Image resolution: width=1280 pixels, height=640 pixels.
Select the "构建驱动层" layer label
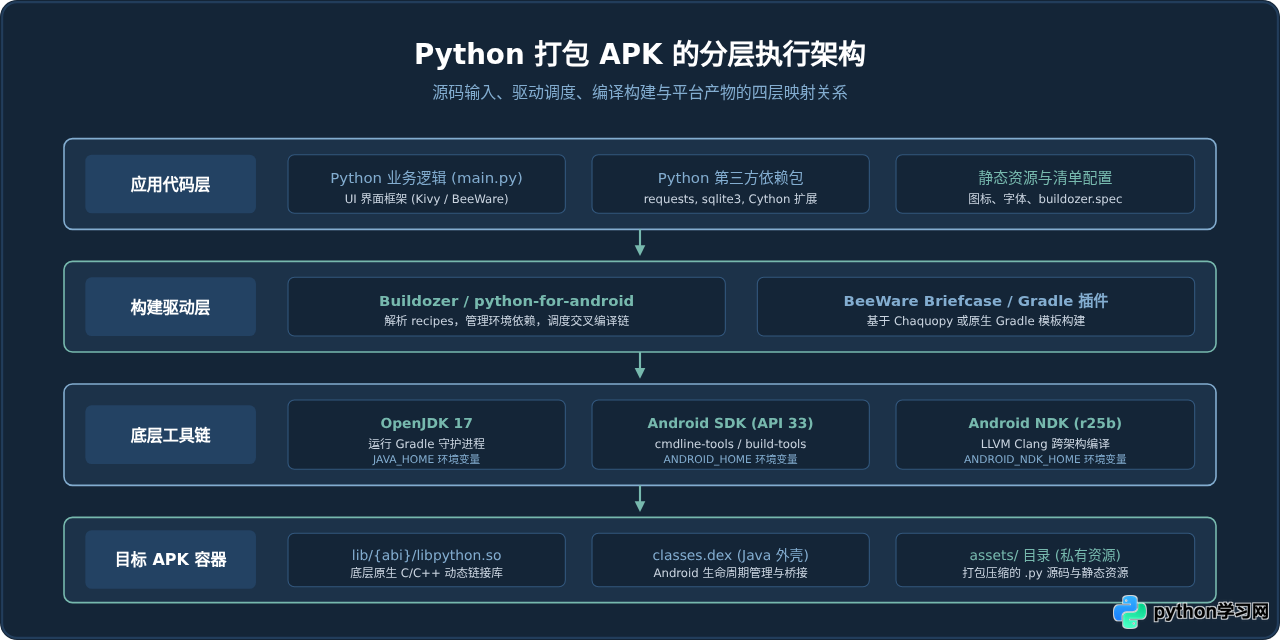point(170,307)
